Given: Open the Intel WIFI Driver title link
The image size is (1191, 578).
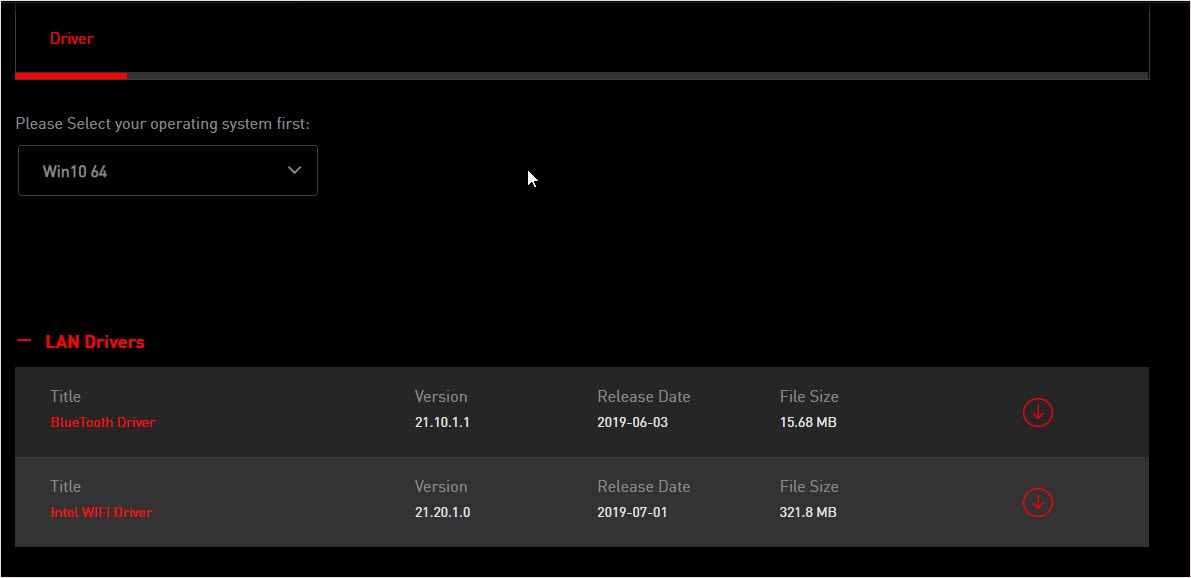Looking at the screenshot, I should pyautogui.click(x=101, y=512).
